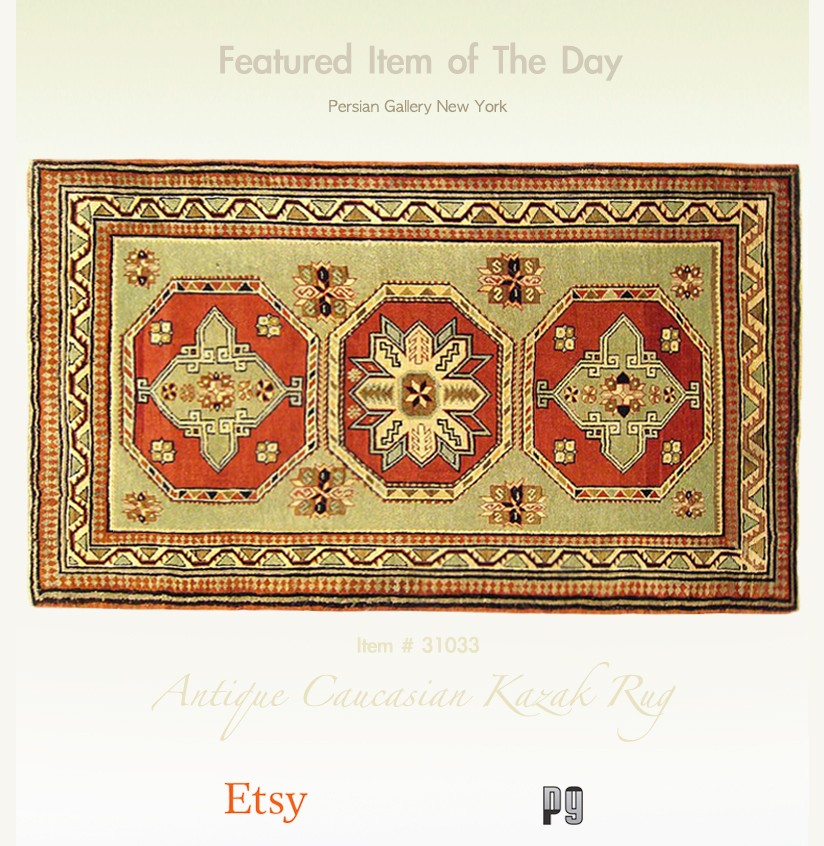Click the Etsy logo
Image resolution: width=824 pixels, height=846 pixels.
(265, 800)
